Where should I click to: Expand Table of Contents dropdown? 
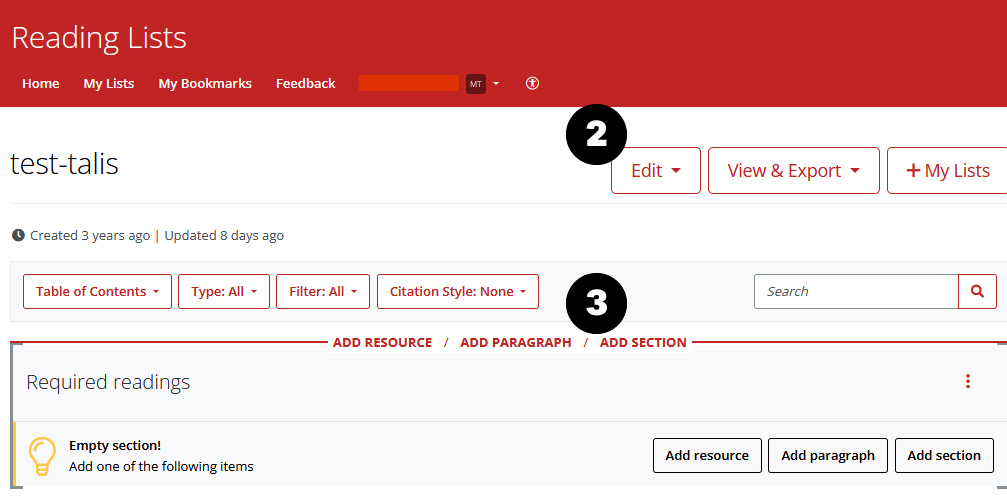[x=97, y=292]
